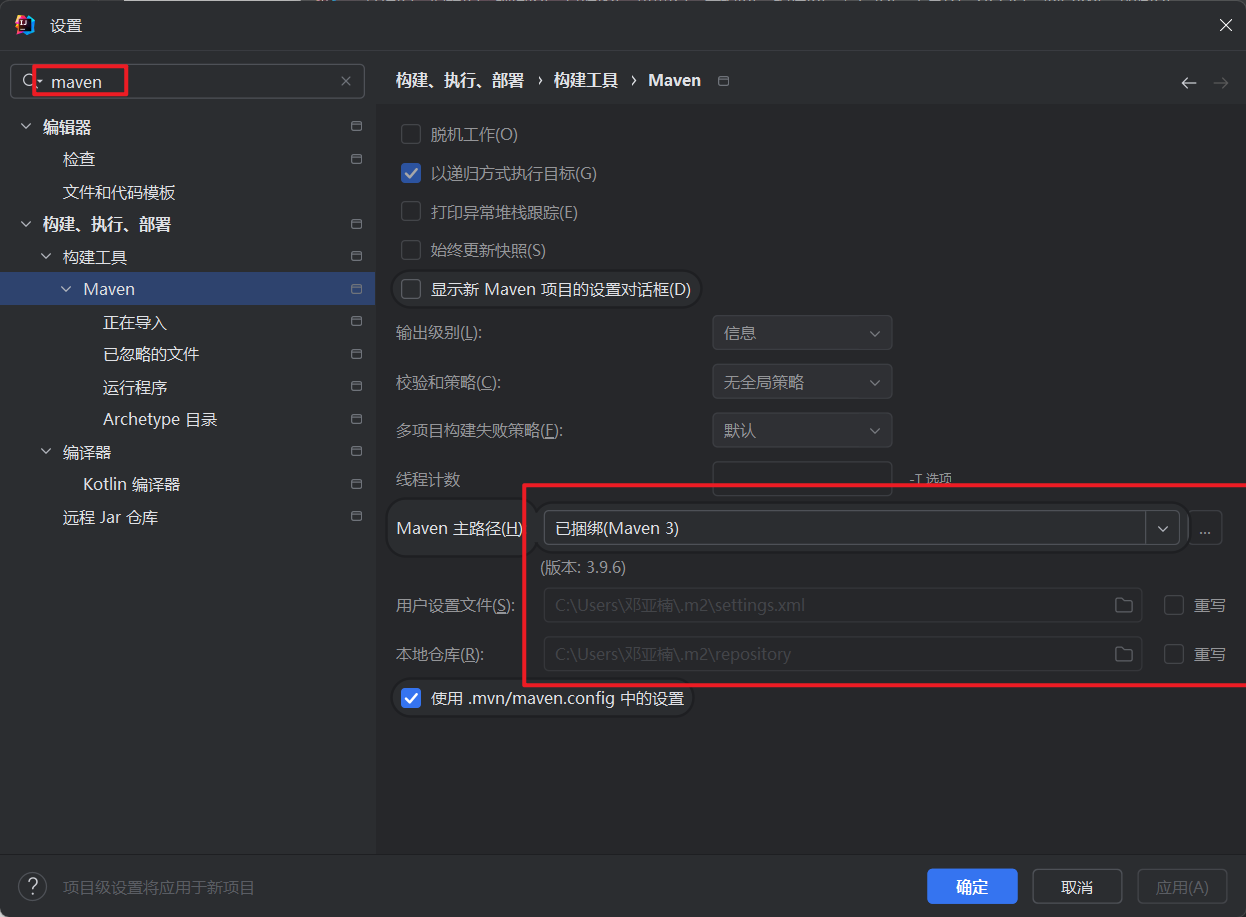The image size is (1246, 917).
Task: Enable 打印异常堆栈跟踪(E) checkbox
Action: pyautogui.click(x=411, y=212)
